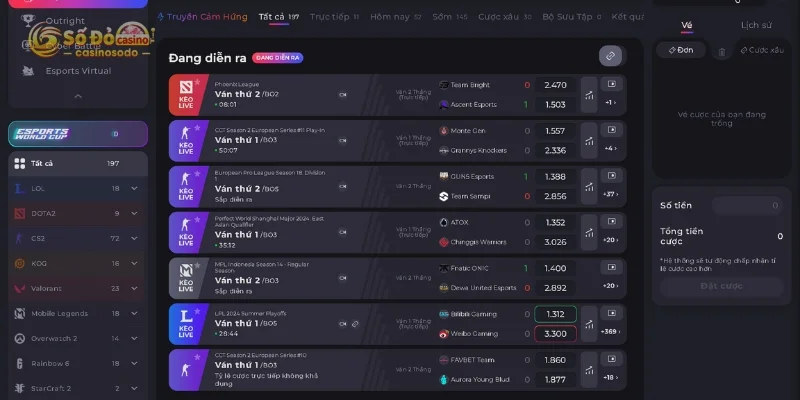
Task: Expand +369 more markets for LPL match
Action: point(611,332)
